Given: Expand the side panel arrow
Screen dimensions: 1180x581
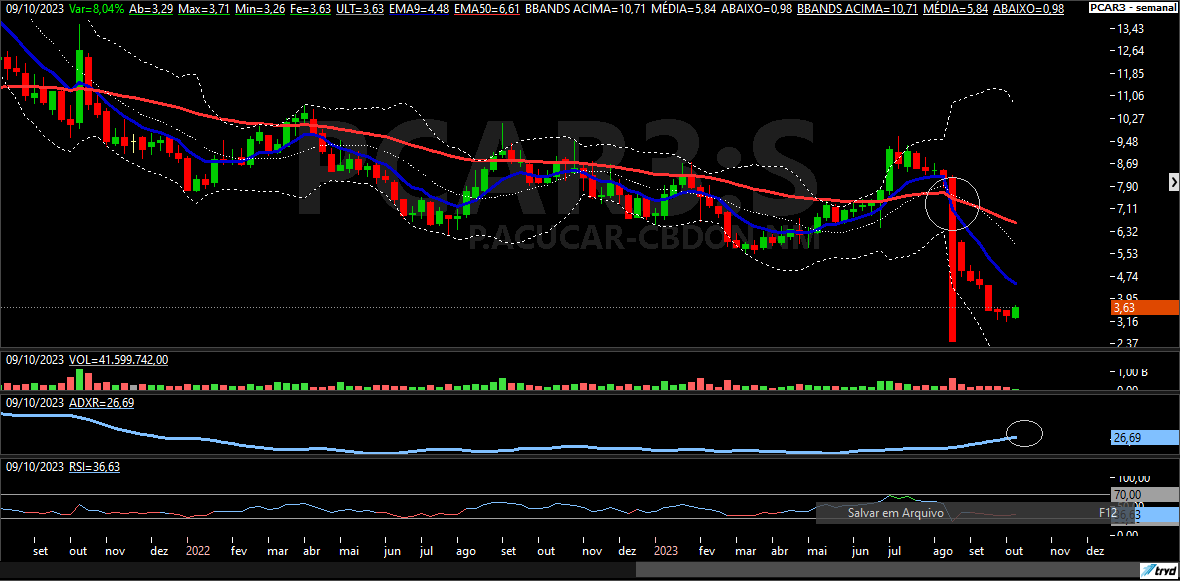Looking at the screenshot, I should (1173, 181).
